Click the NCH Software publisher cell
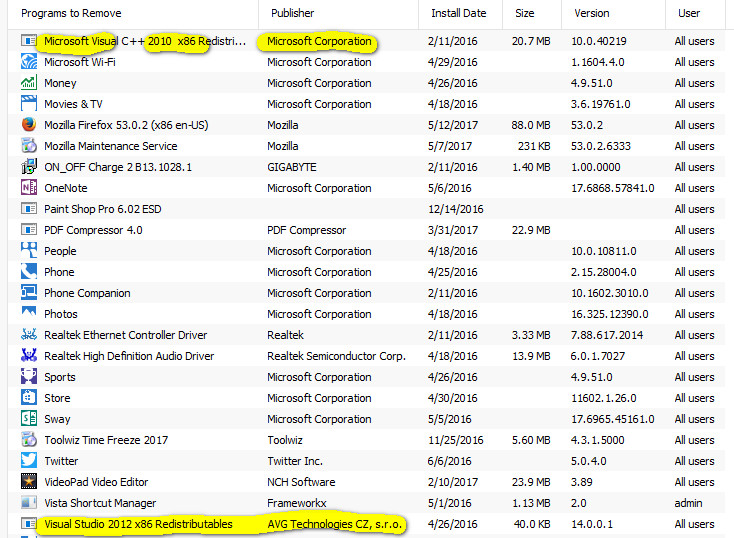The width and height of the screenshot is (734, 538). (x=301, y=482)
